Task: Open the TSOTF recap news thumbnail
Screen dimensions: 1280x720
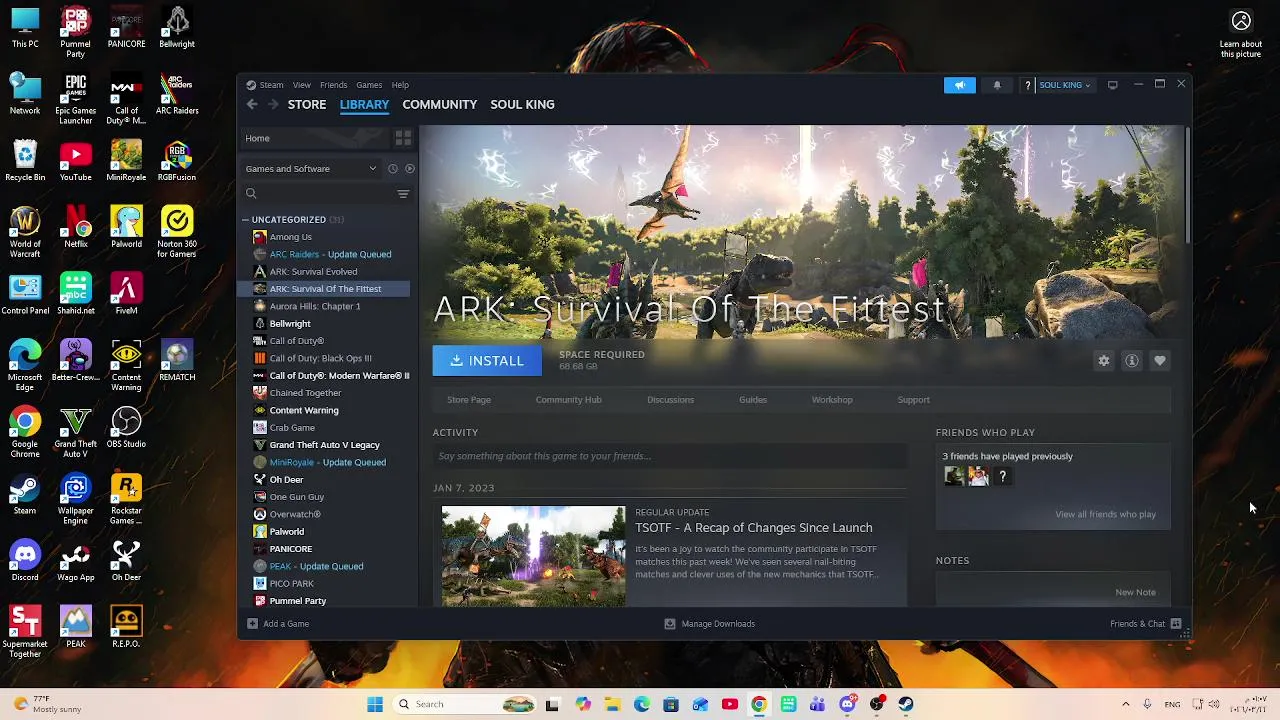Action: point(534,556)
